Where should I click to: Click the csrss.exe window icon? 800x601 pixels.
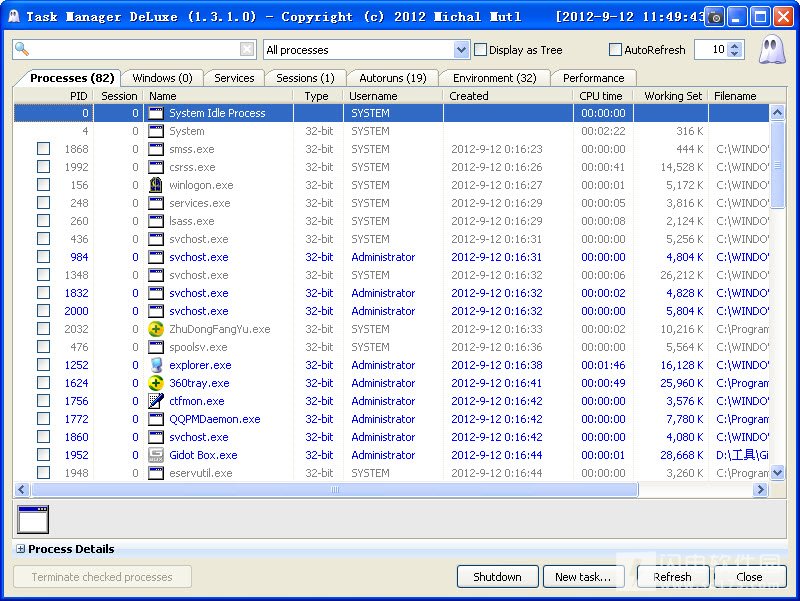point(156,167)
